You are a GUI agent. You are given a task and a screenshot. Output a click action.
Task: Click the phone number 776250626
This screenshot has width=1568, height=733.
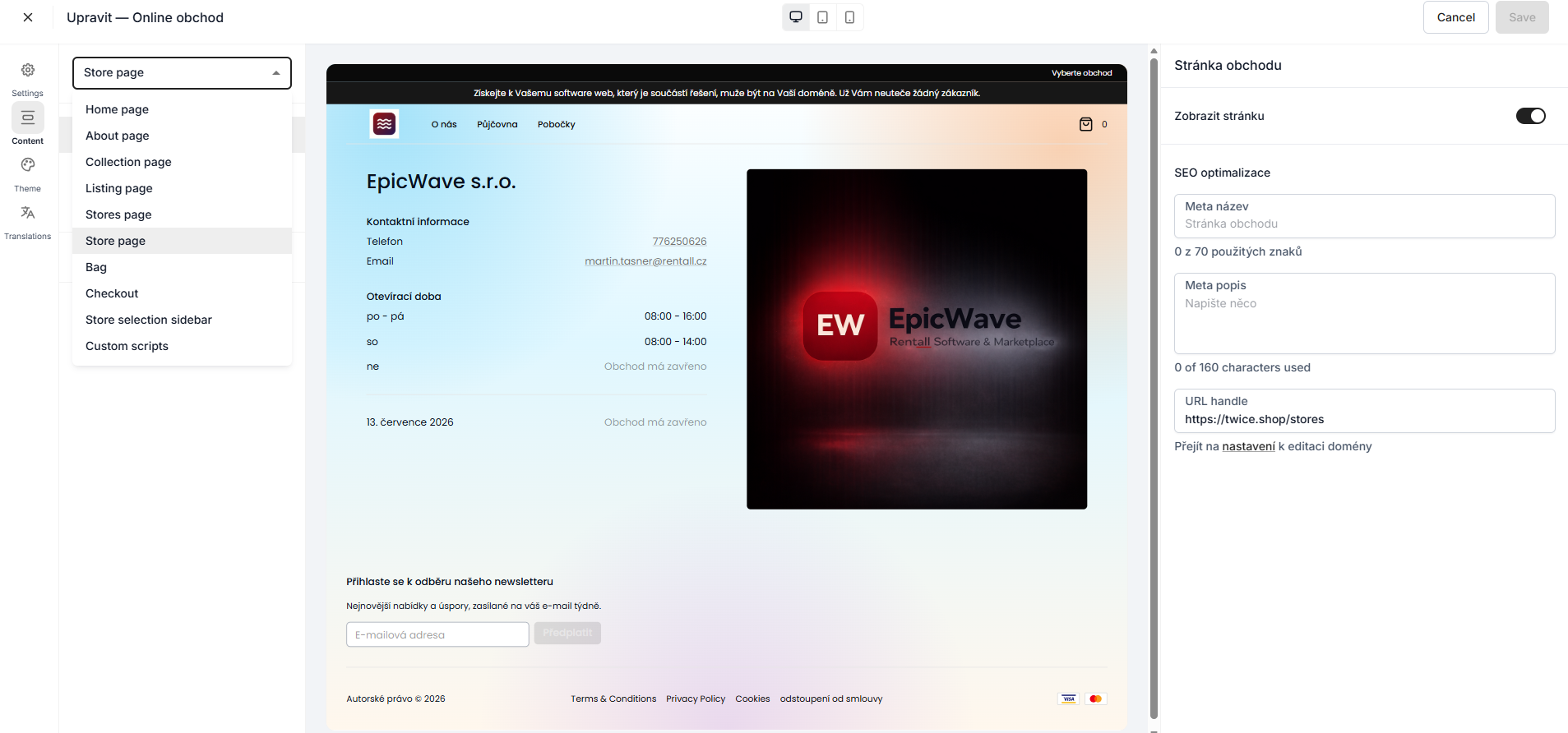click(x=679, y=242)
